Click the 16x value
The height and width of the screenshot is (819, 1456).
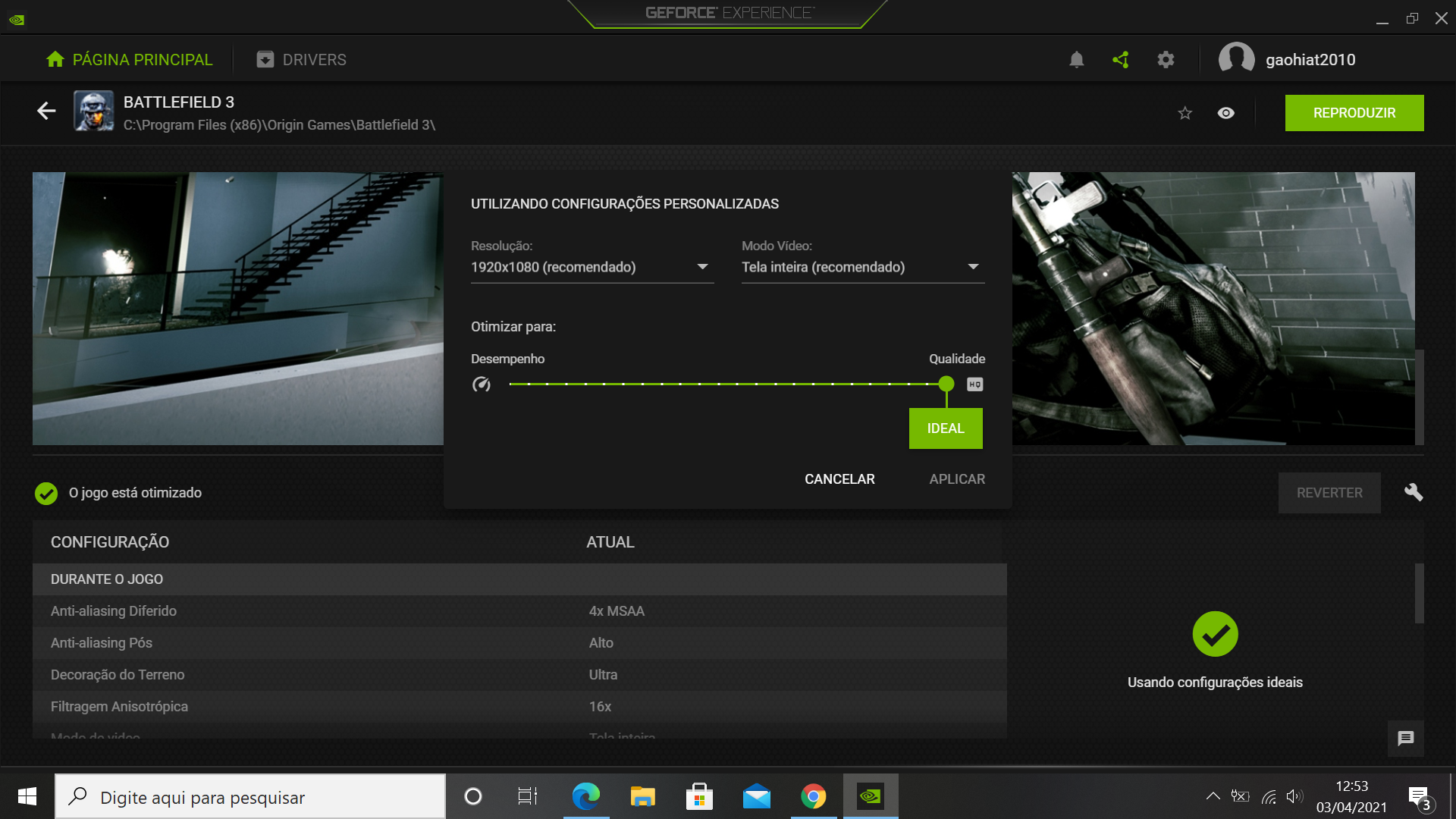point(600,707)
